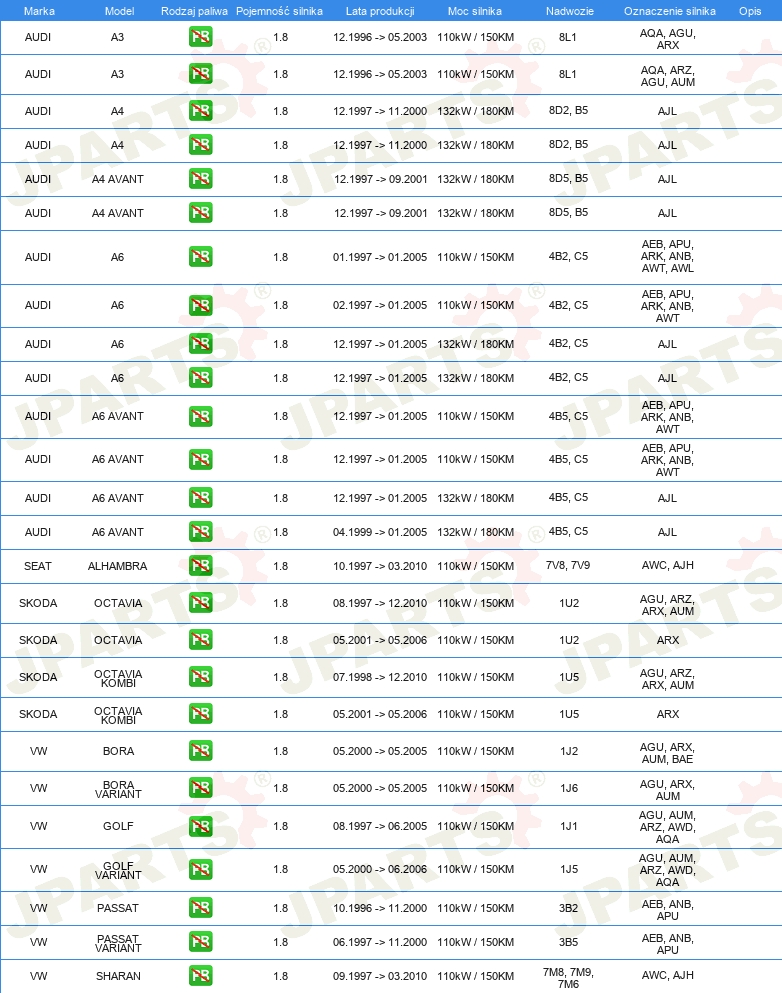782x993 pixels.
Task: Click fuel icon in VW Golf Variant row
Action: coord(201,870)
